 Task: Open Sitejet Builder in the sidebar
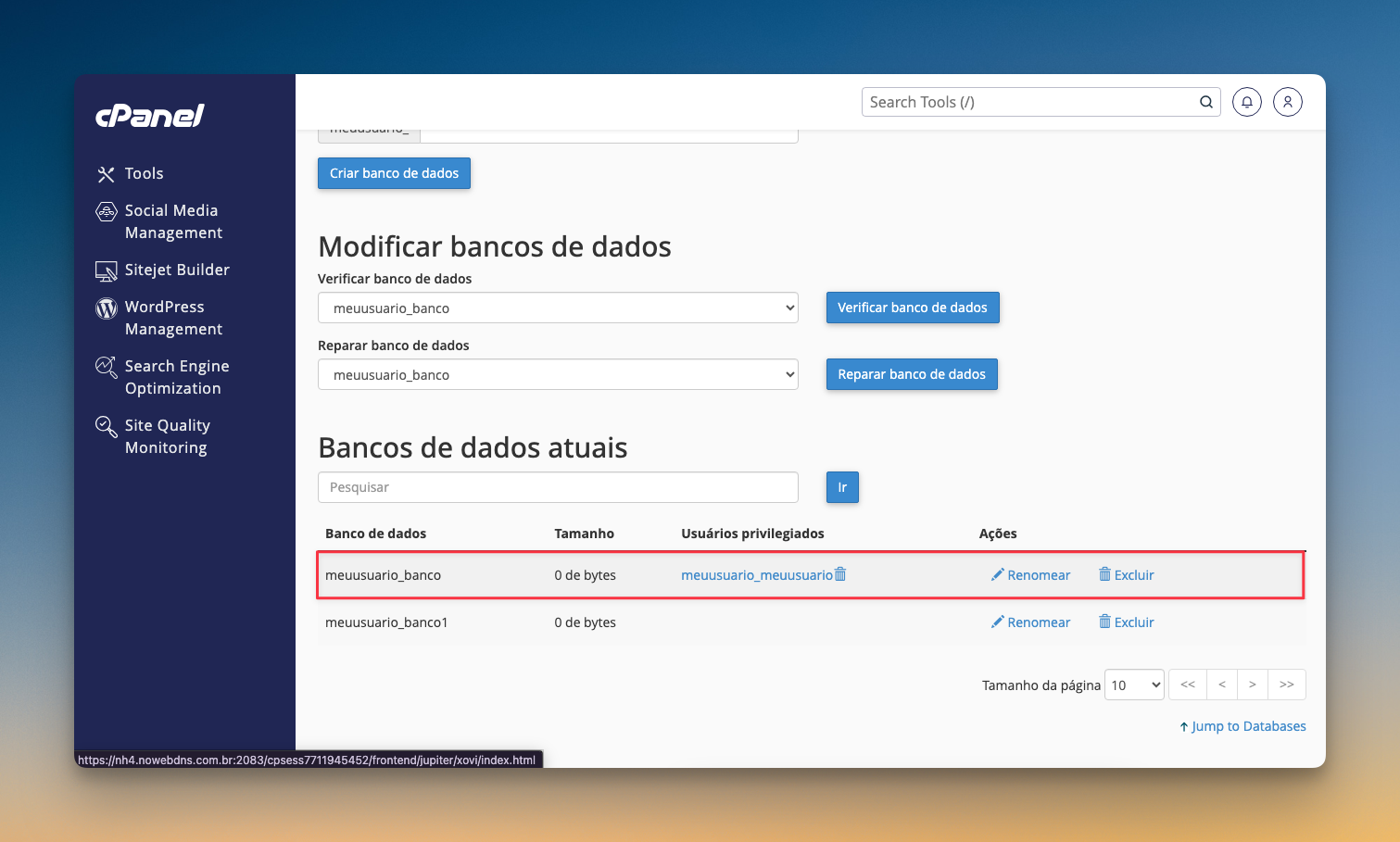pyautogui.click(x=176, y=270)
